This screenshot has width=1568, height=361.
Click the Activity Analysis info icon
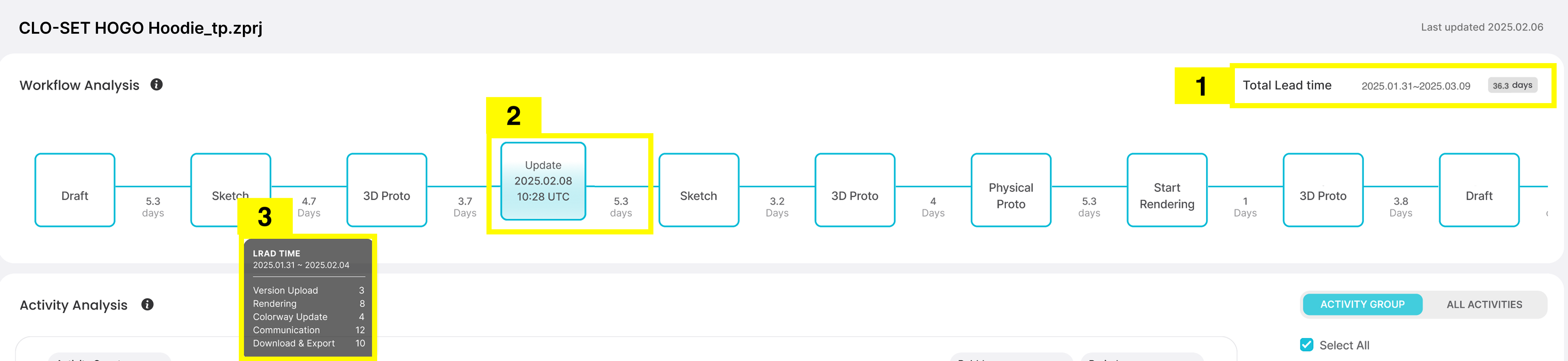(x=147, y=305)
